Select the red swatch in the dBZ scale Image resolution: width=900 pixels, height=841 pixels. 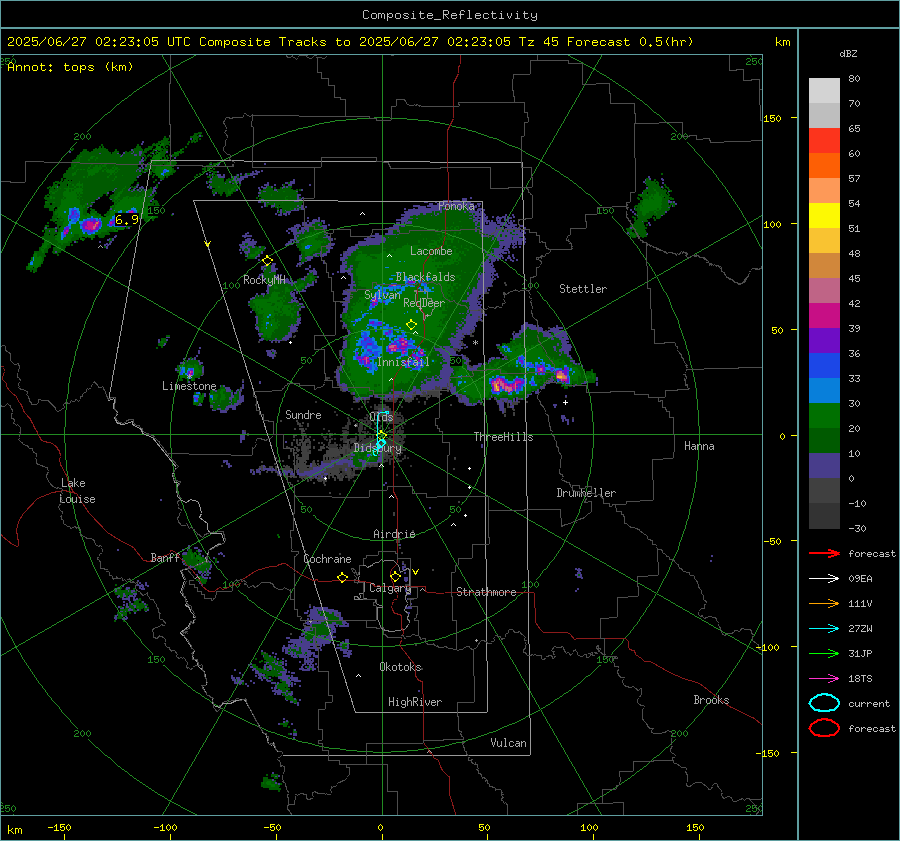coord(824,141)
